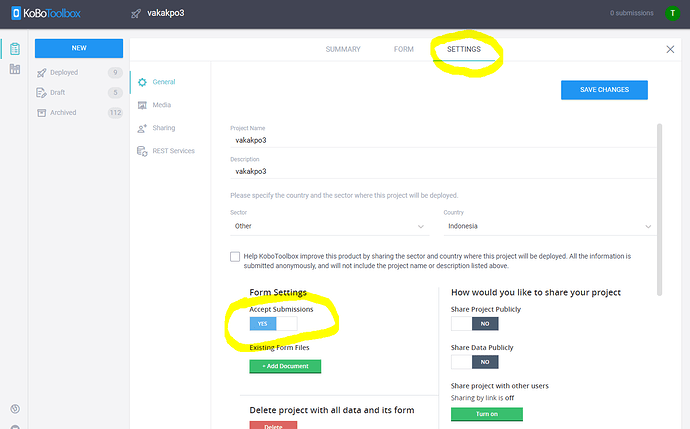The height and width of the screenshot is (429, 690).
Task: Click the Sharing person icon
Action: tap(142, 128)
